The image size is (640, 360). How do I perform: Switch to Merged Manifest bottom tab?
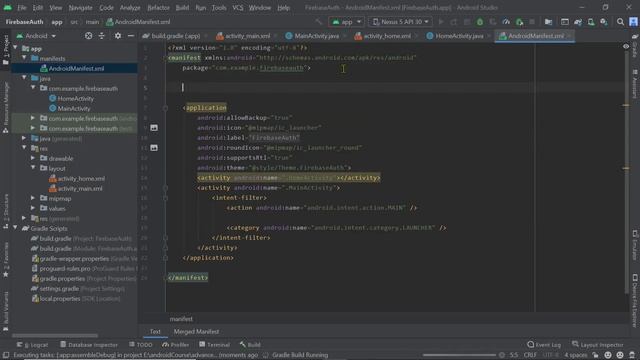pos(196,331)
